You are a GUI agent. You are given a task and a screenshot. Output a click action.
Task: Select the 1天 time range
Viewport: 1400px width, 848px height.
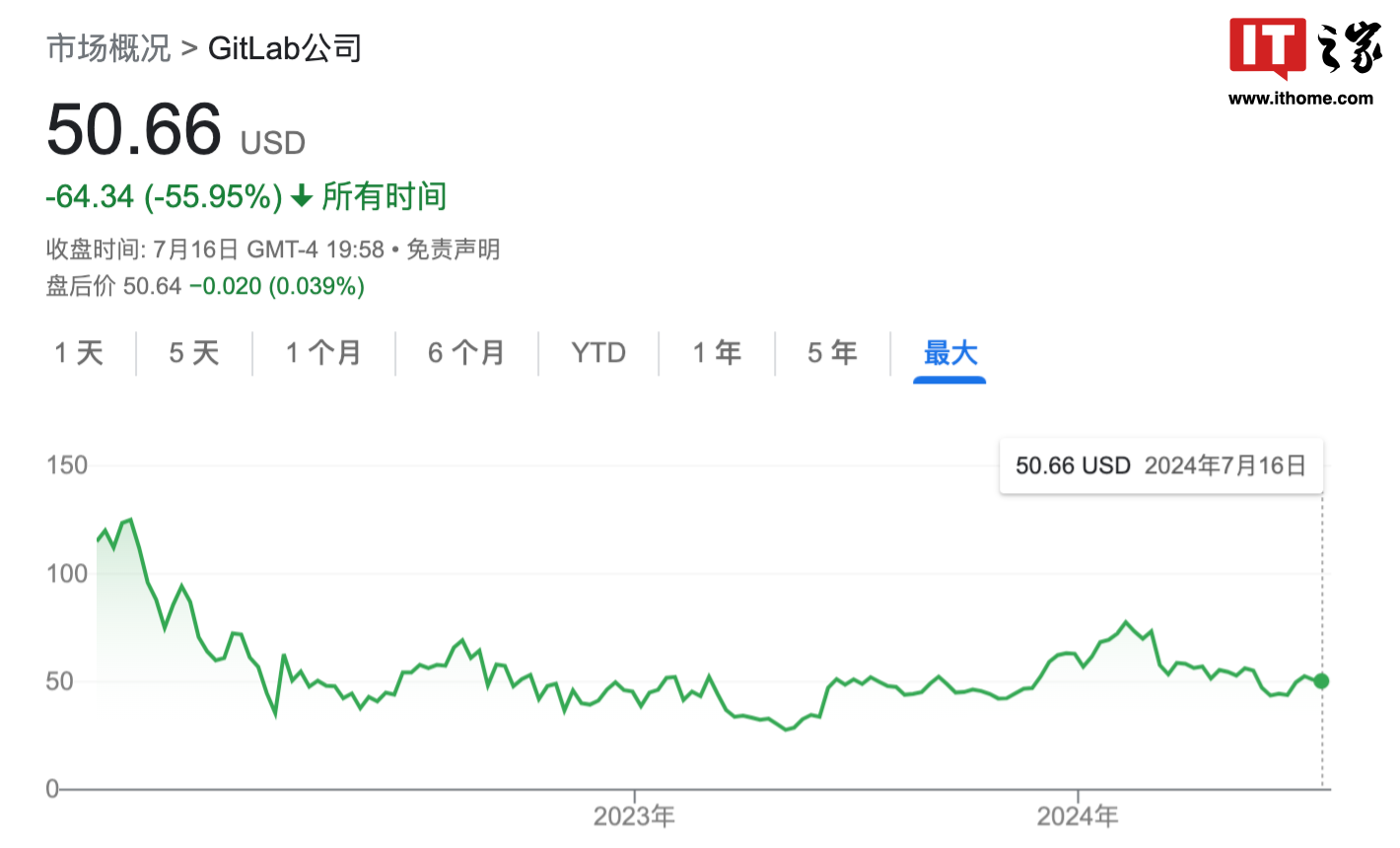(79, 352)
